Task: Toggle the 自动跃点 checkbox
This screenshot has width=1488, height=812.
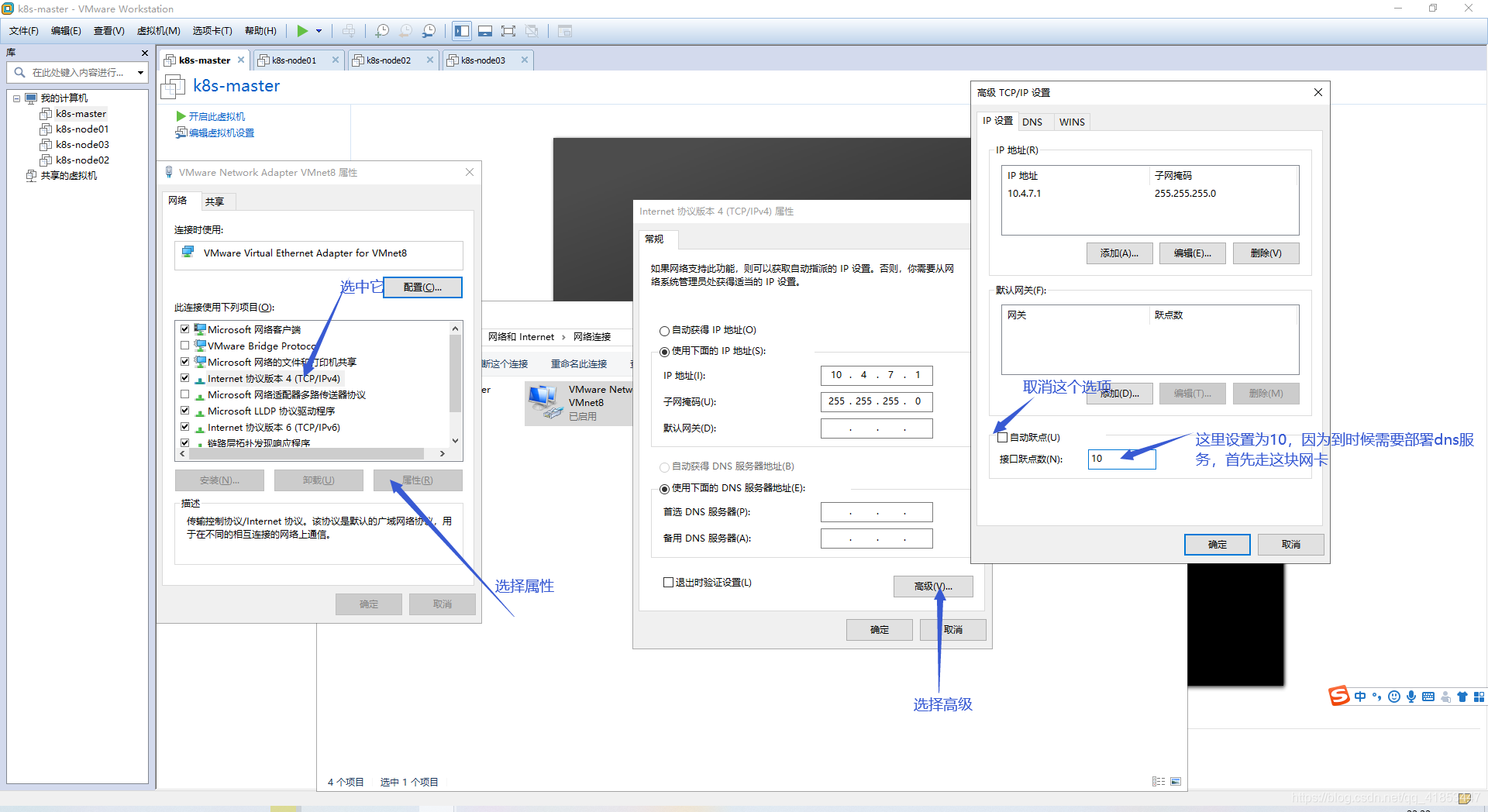Action: tap(1003, 438)
